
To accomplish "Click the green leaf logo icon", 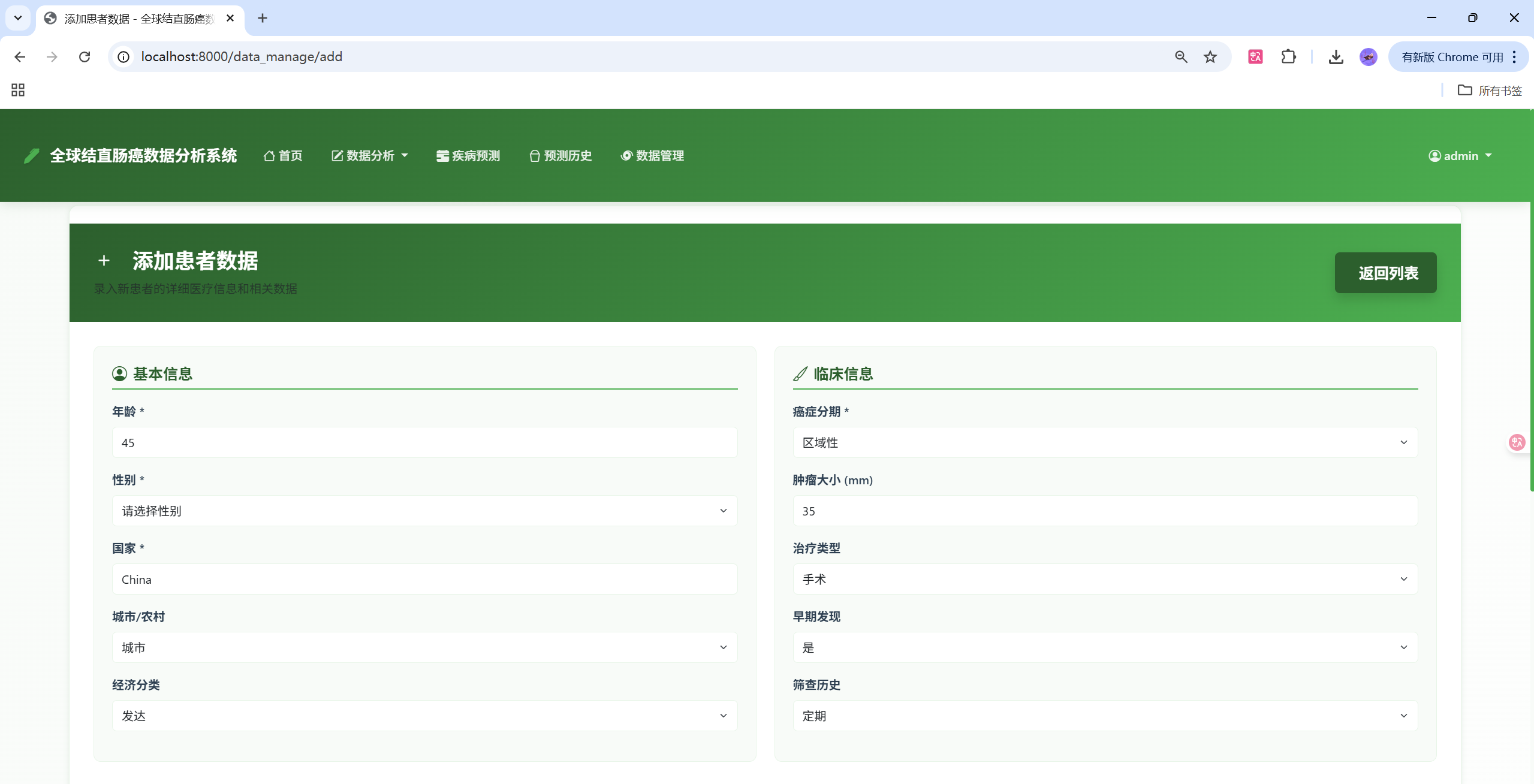I will point(31,156).
